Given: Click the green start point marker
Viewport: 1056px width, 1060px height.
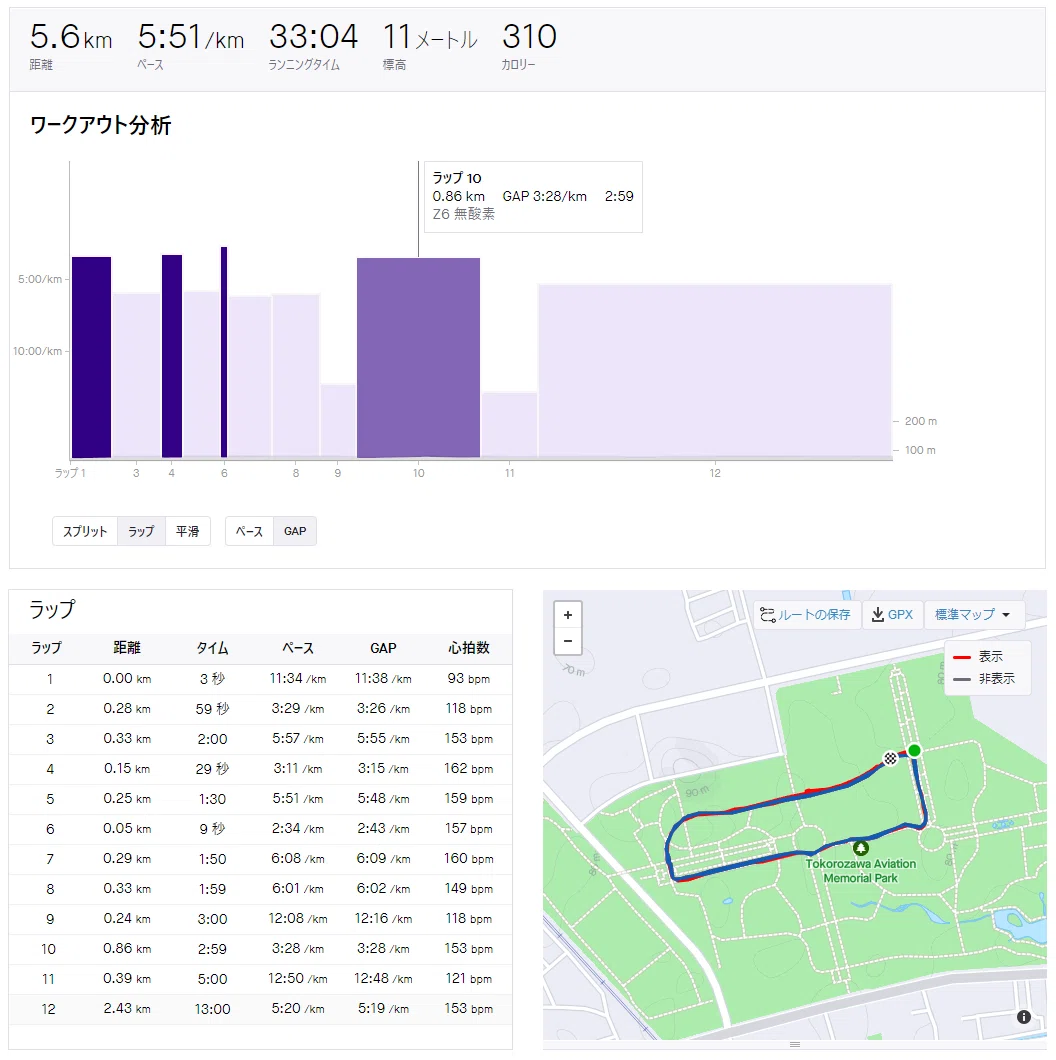Looking at the screenshot, I should 914,750.
